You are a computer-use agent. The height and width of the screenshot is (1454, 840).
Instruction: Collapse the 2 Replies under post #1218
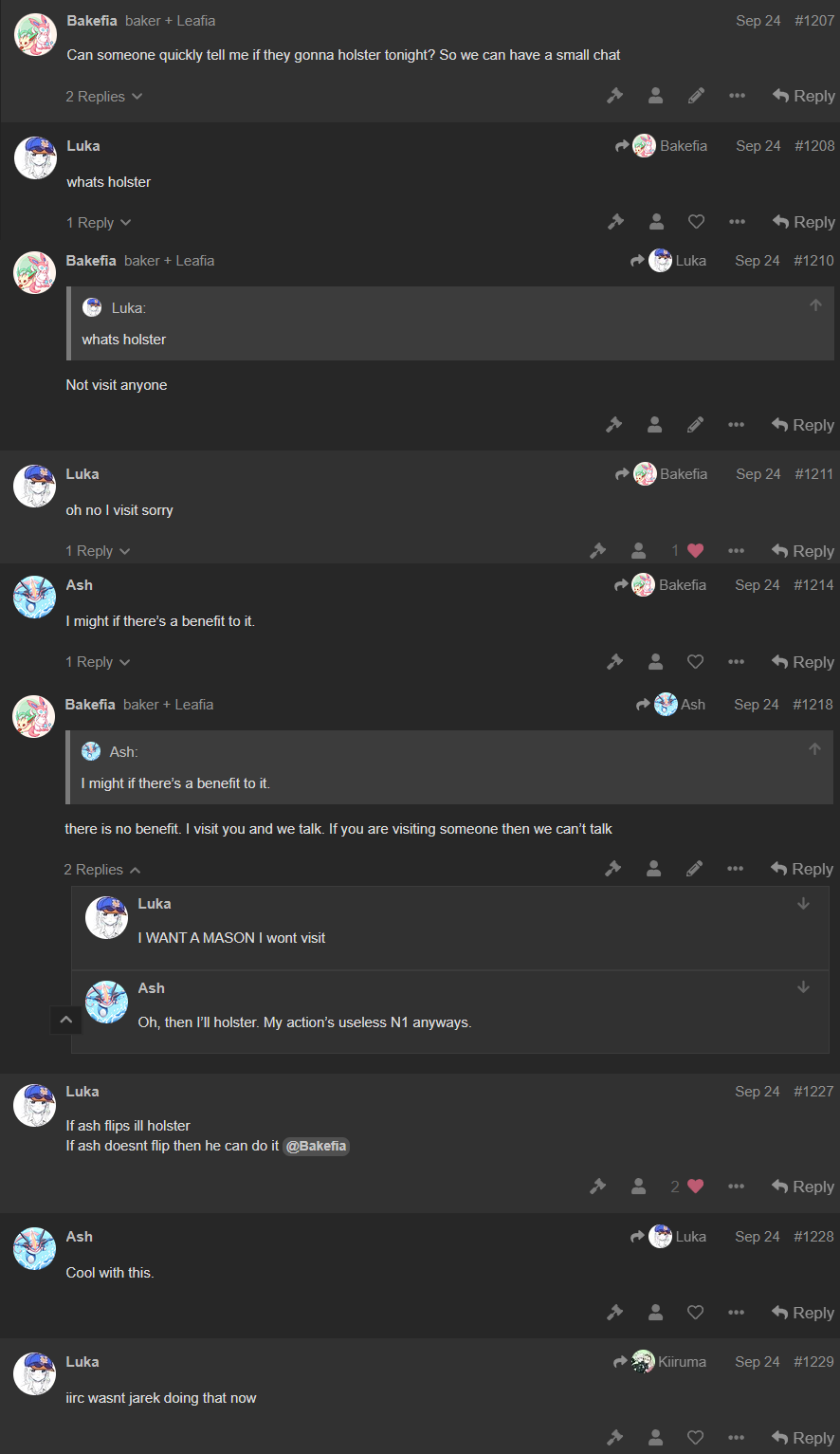tap(102, 870)
